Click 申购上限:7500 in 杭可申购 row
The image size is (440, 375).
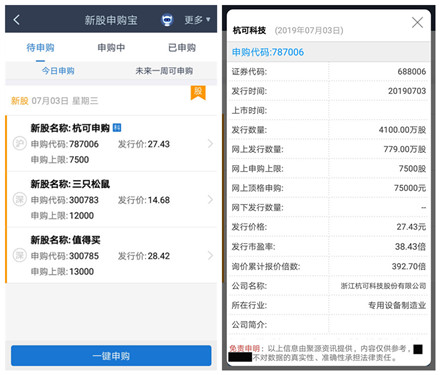point(60,160)
